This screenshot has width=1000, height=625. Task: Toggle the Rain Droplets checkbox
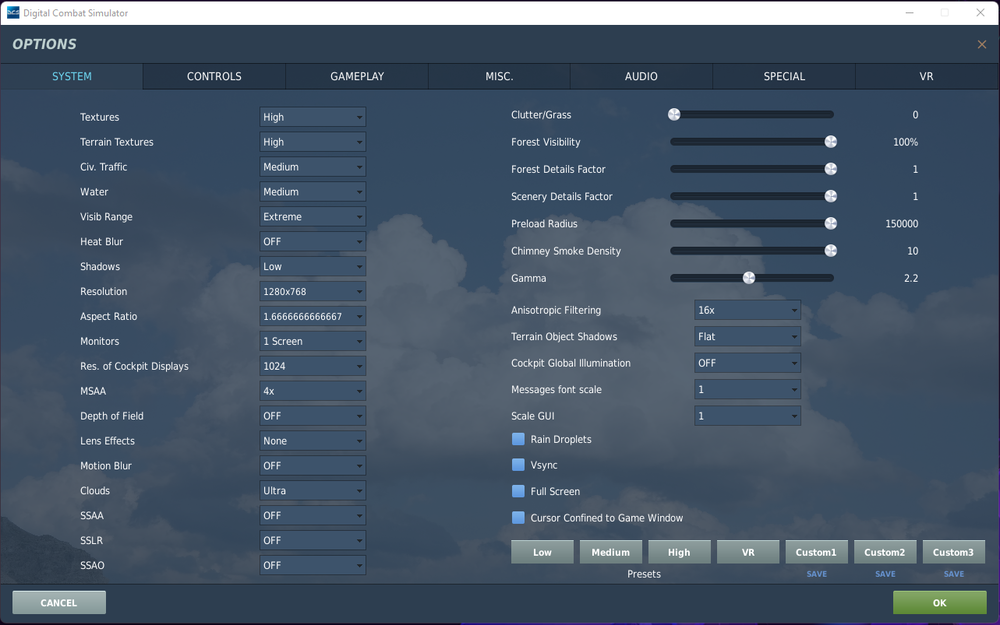tap(518, 439)
